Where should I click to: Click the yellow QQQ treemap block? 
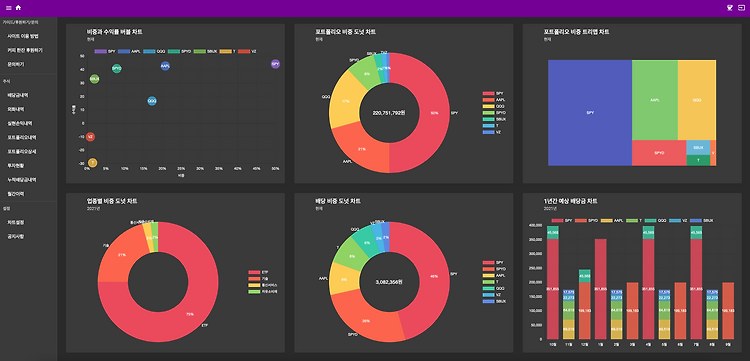point(696,100)
